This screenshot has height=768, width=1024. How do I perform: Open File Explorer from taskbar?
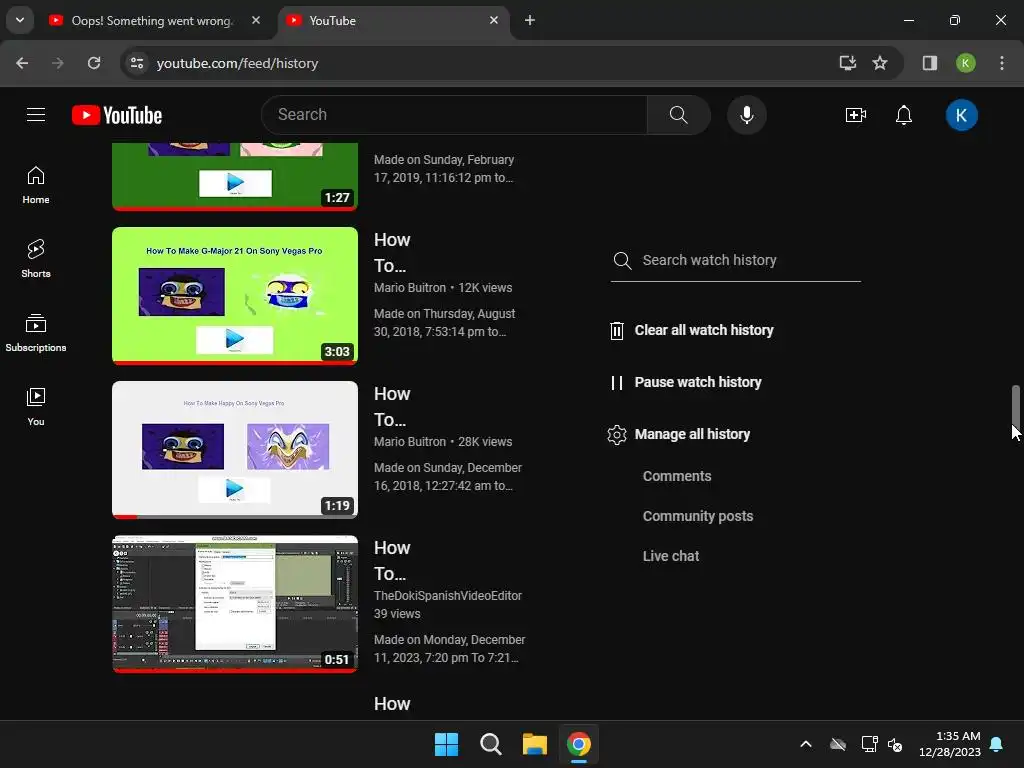click(534, 744)
